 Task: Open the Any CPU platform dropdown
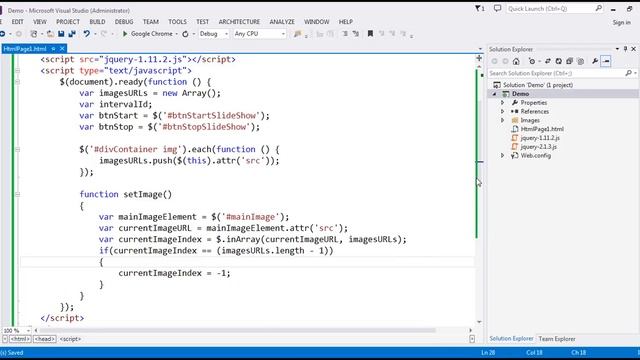click(x=283, y=34)
